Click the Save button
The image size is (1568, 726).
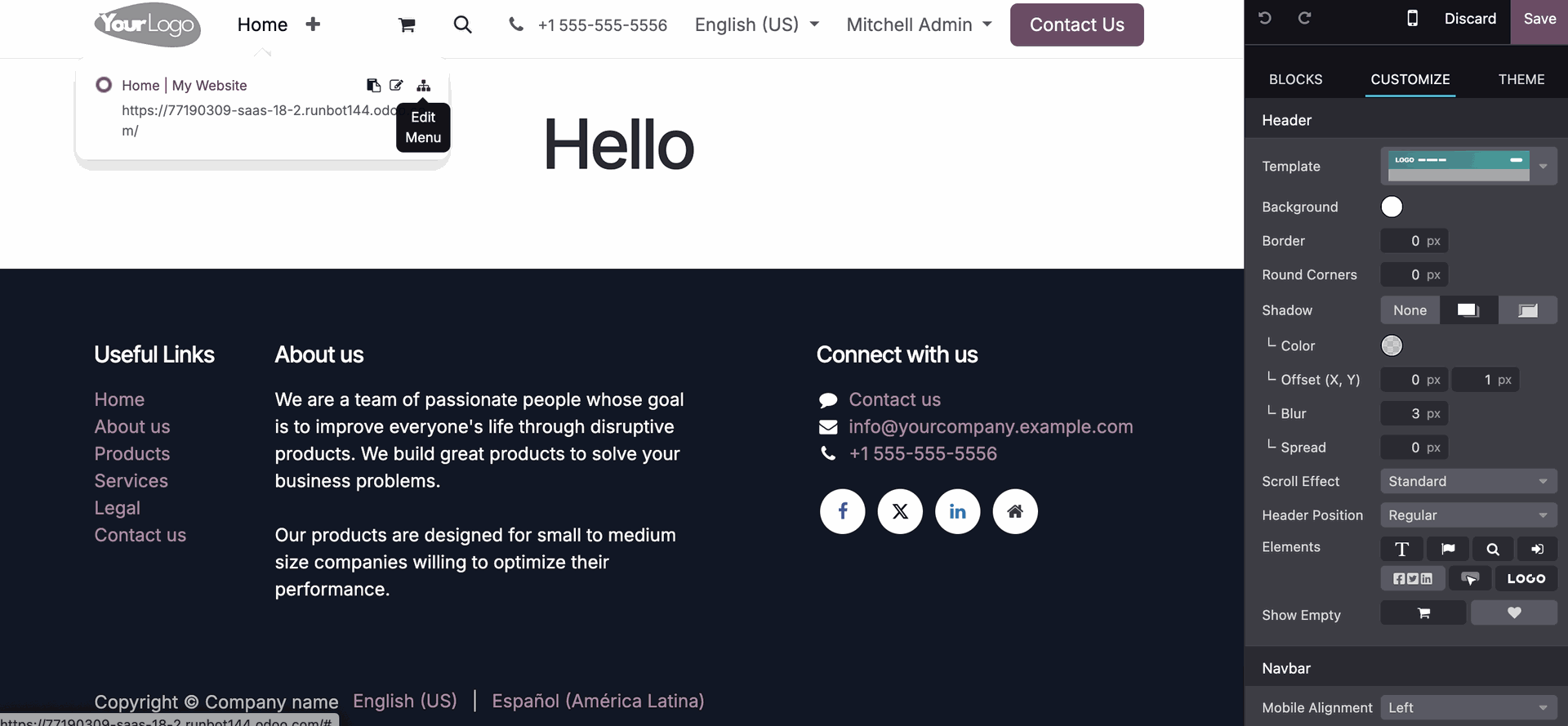(x=1539, y=19)
